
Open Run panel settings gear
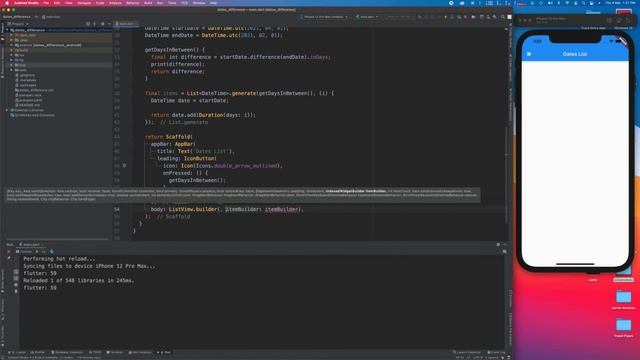[x=498, y=244]
